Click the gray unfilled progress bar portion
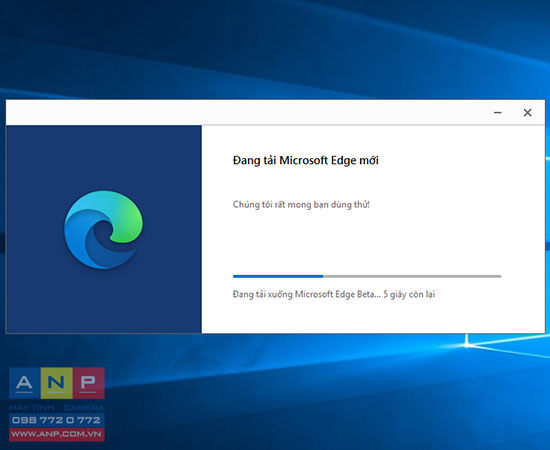 [412, 276]
